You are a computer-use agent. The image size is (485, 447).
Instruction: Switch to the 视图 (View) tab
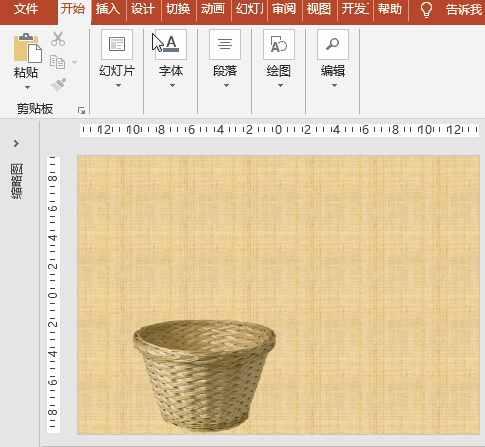coord(319,9)
